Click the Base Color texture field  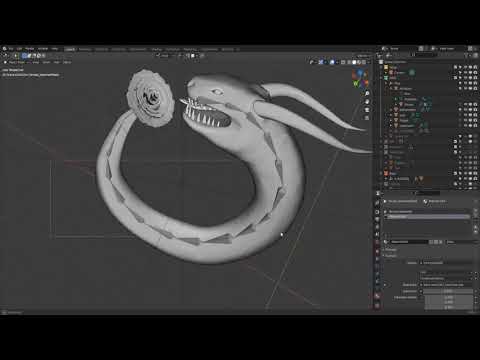447,285
